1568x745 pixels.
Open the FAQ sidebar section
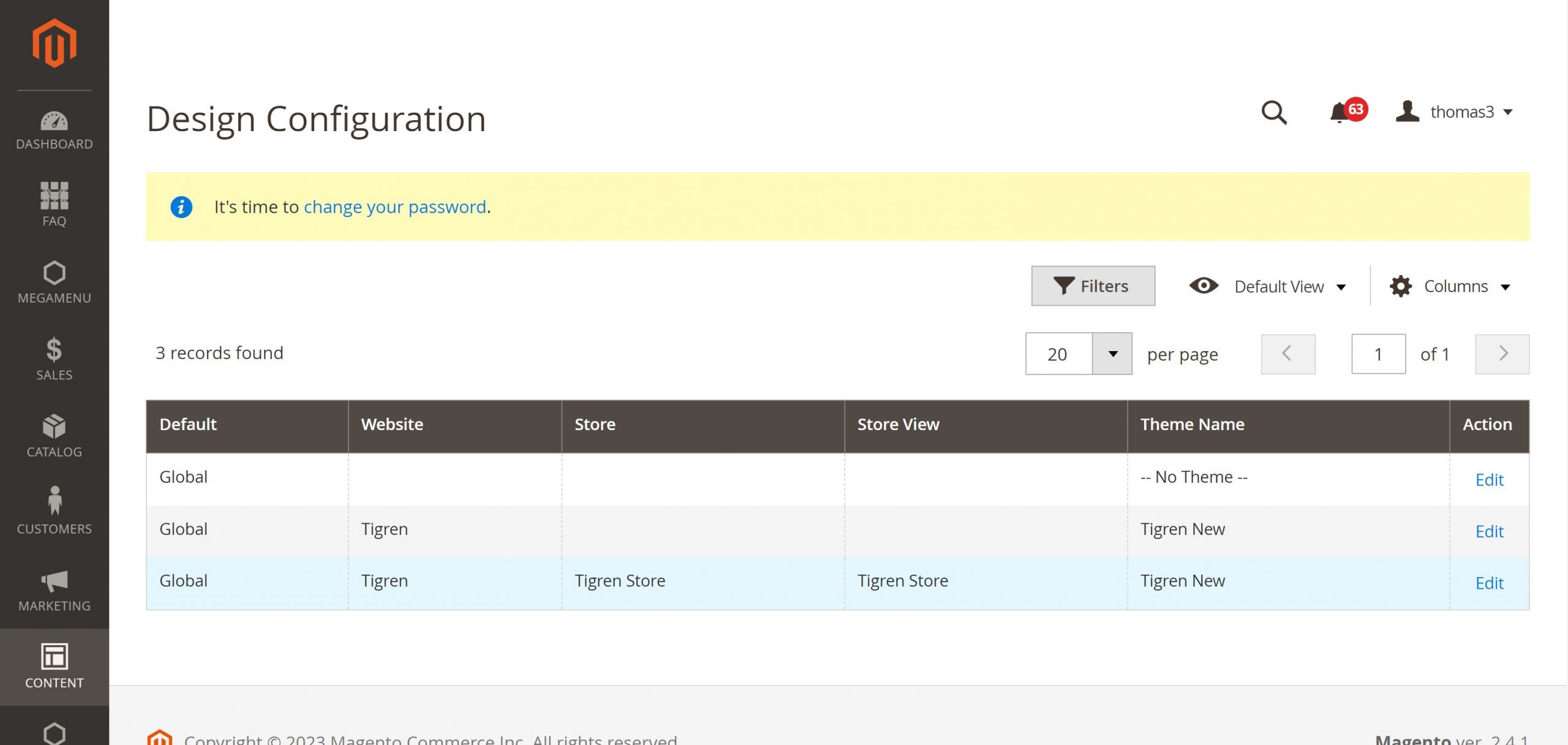[x=54, y=205]
